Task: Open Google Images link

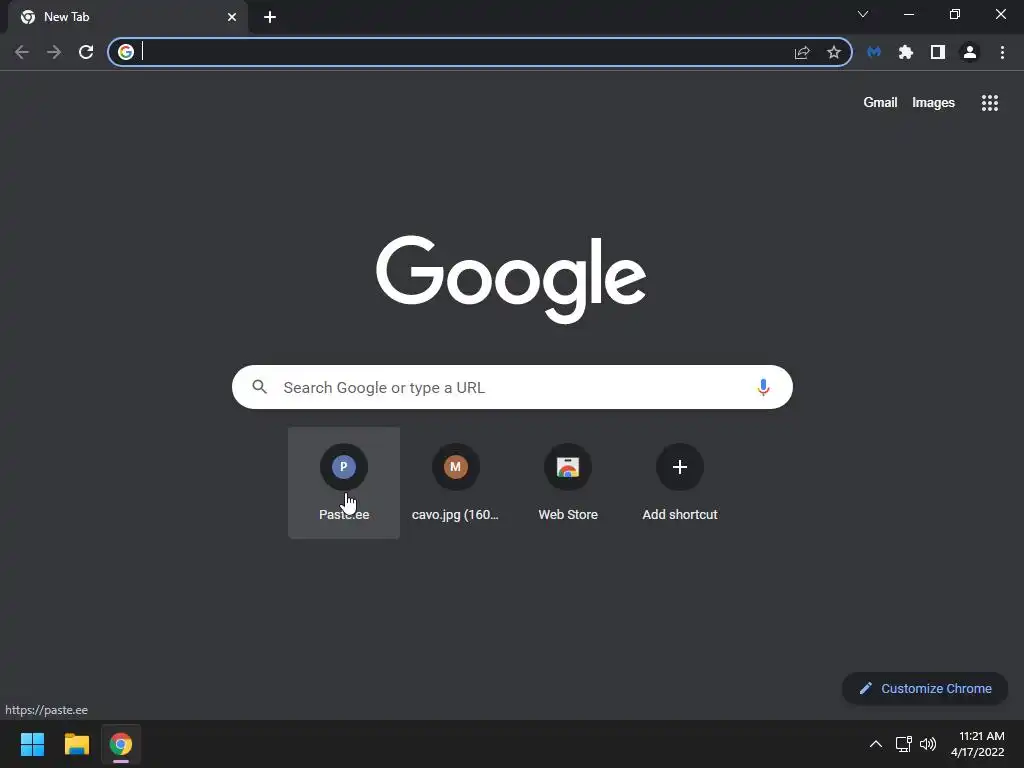Action: click(933, 103)
